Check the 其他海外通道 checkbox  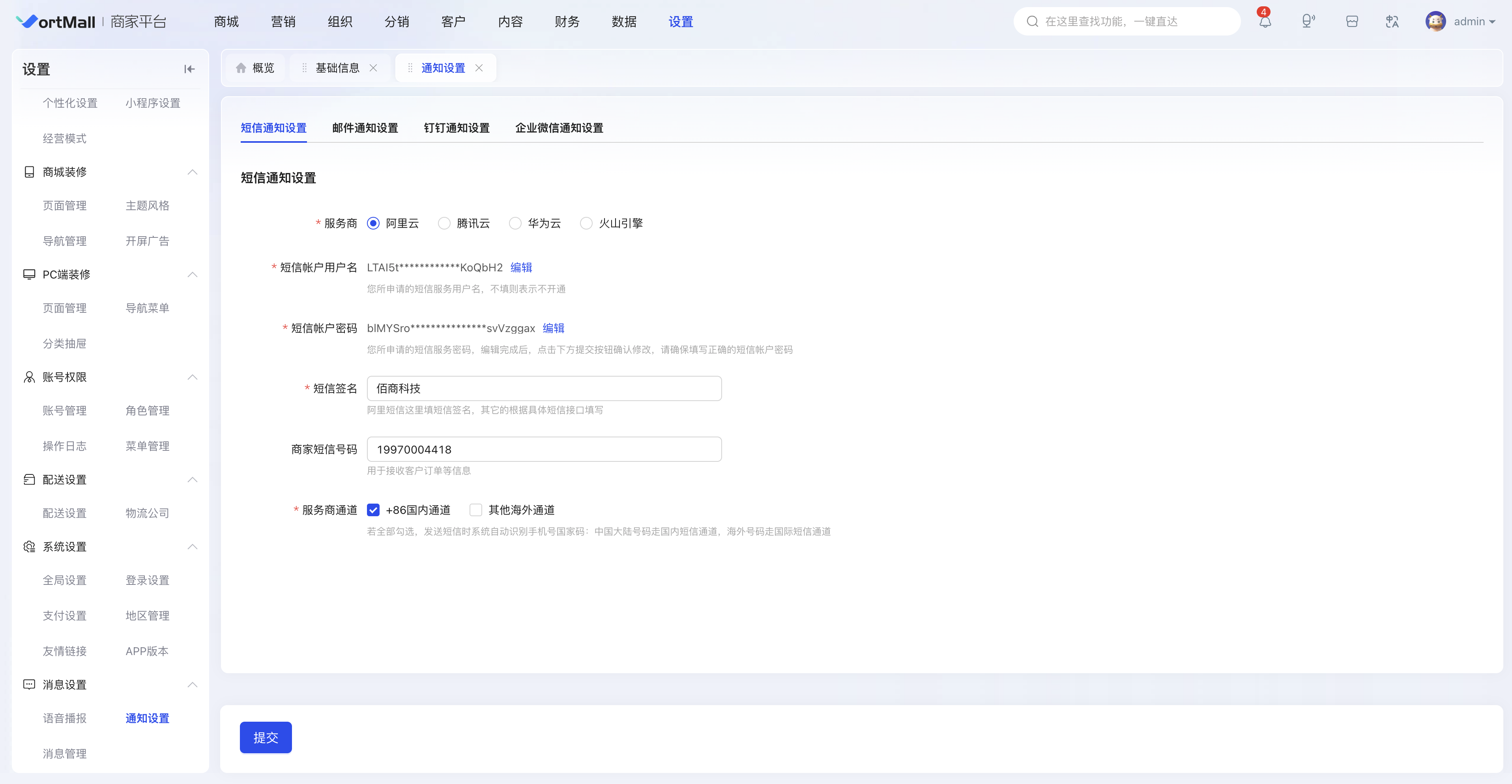pyautogui.click(x=476, y=510)
